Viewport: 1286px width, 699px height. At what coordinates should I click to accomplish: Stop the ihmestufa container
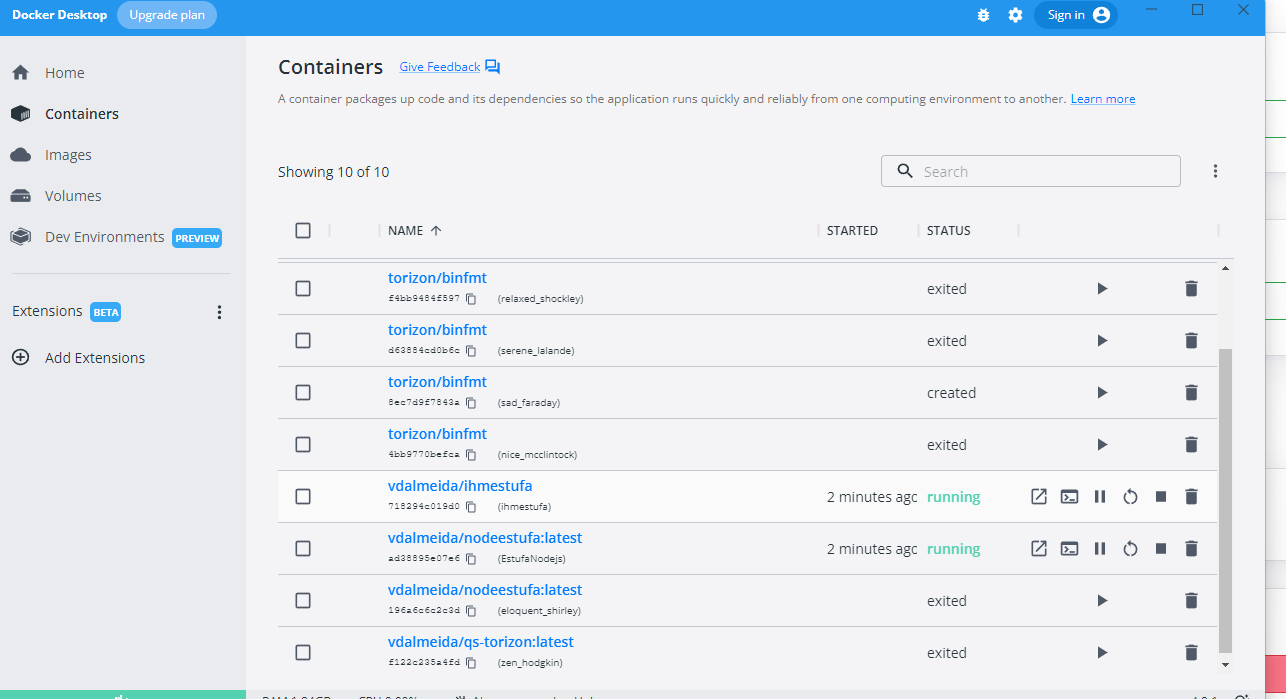point(1161,496)
